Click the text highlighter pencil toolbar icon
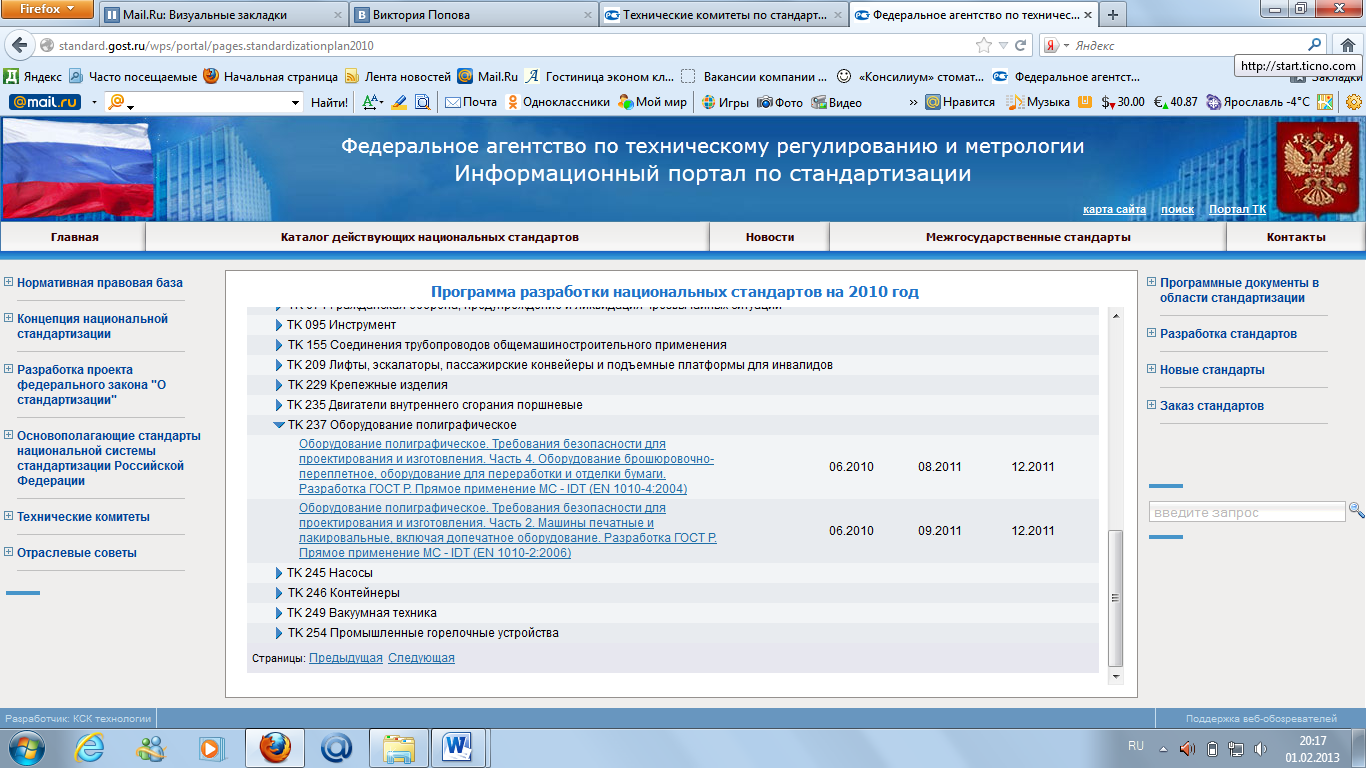 coord(399,102)
